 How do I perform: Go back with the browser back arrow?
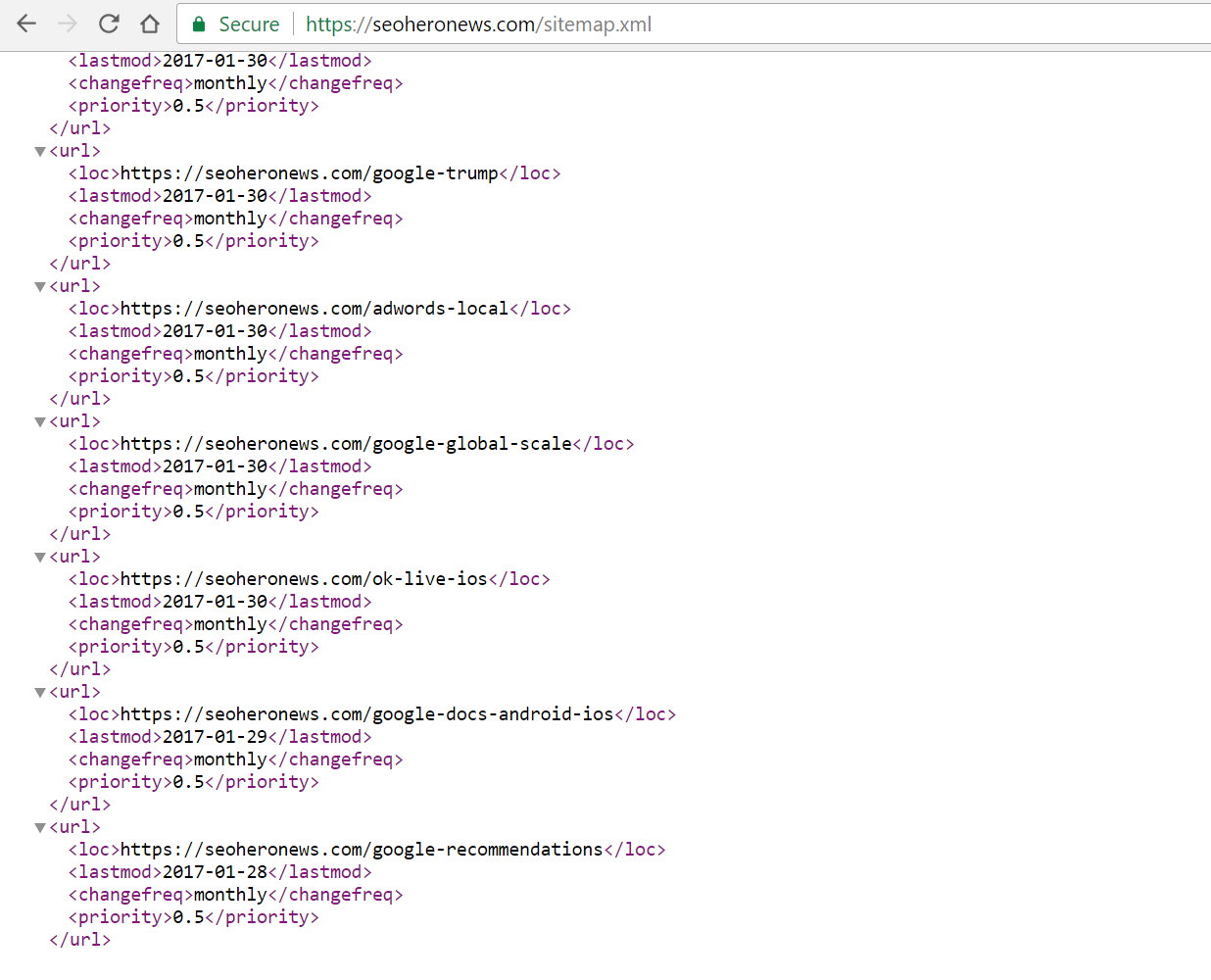(x=26, y=24)
